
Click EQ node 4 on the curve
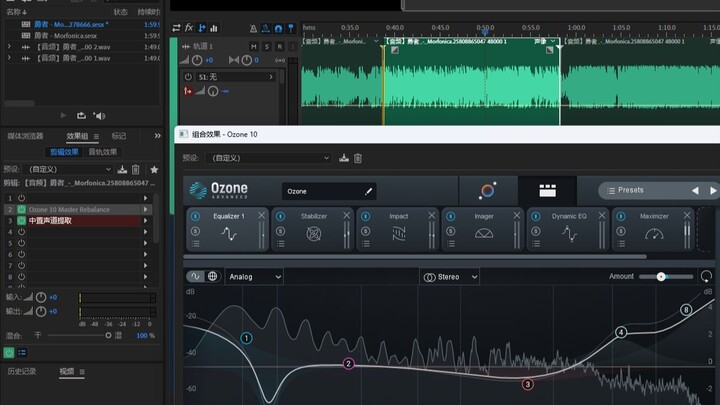pos(621,332)
